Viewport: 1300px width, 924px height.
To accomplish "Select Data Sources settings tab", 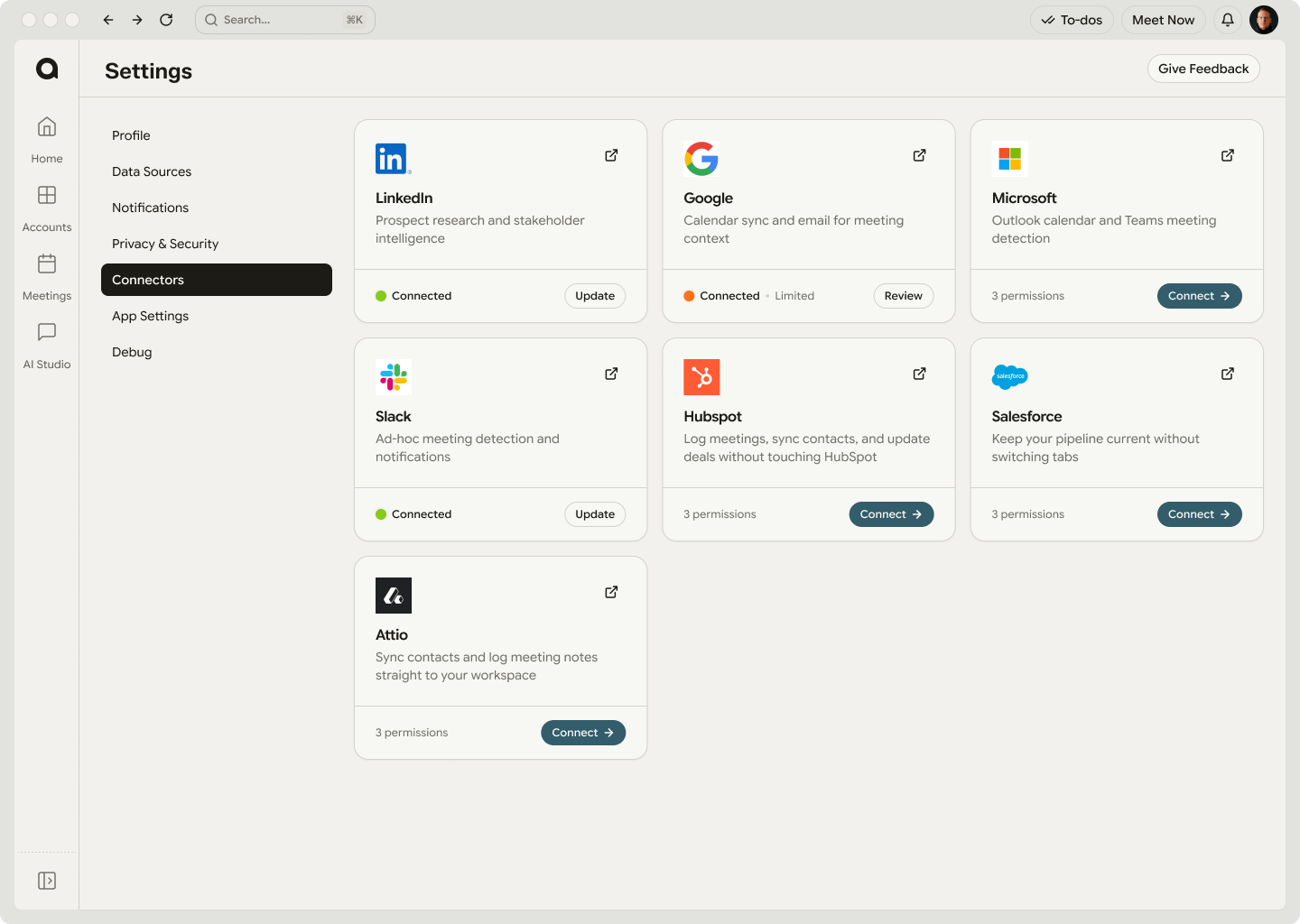I will (217, 171).
